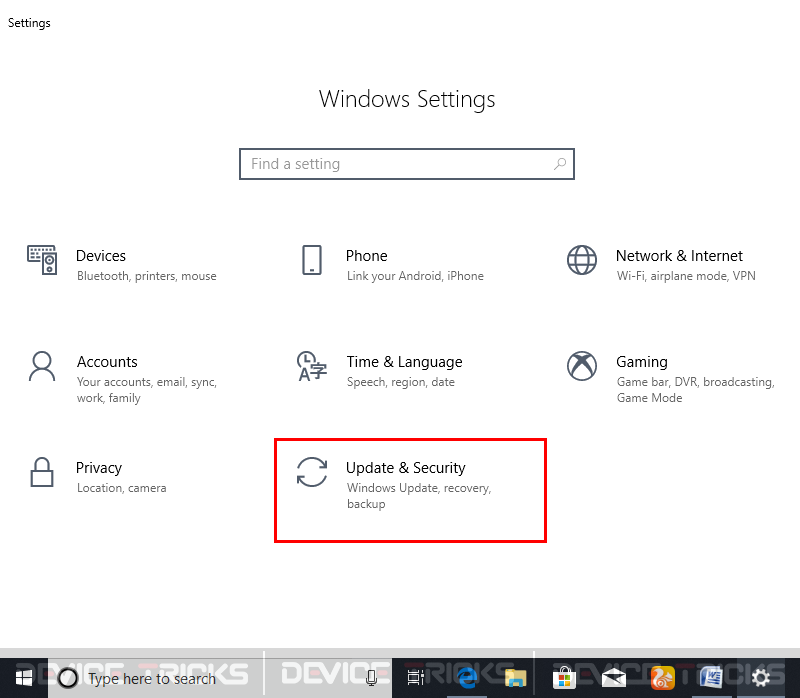
Task: Click the Cortana microphone in the search bar
Action: tap(371, 678)
